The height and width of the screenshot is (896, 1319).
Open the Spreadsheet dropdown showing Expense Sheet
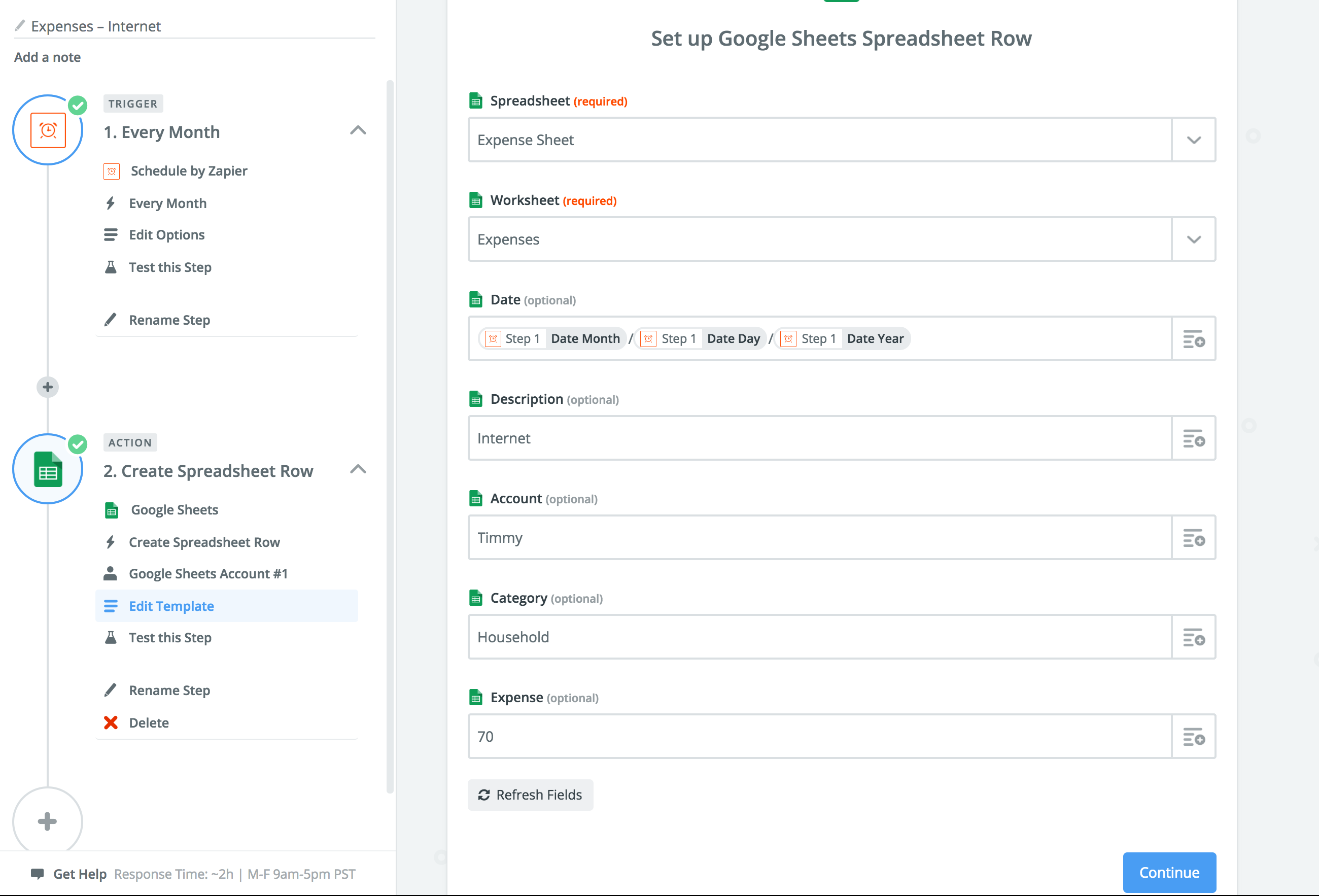pos(1194,140)
